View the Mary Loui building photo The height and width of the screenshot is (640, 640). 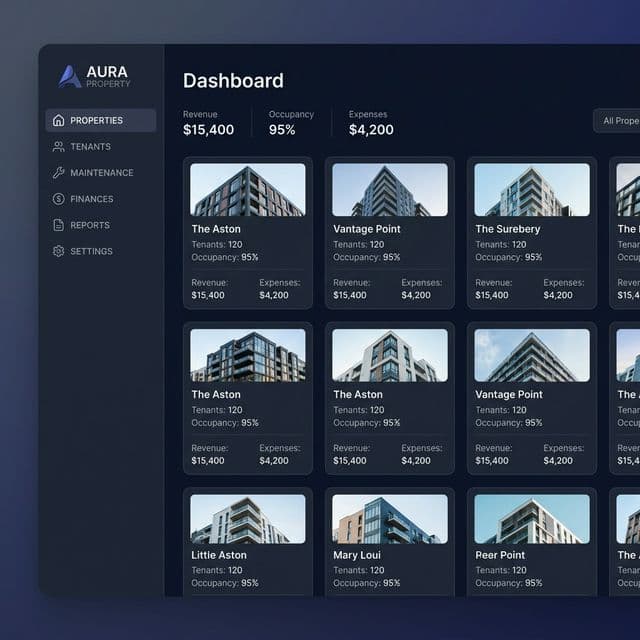point(389,519)
